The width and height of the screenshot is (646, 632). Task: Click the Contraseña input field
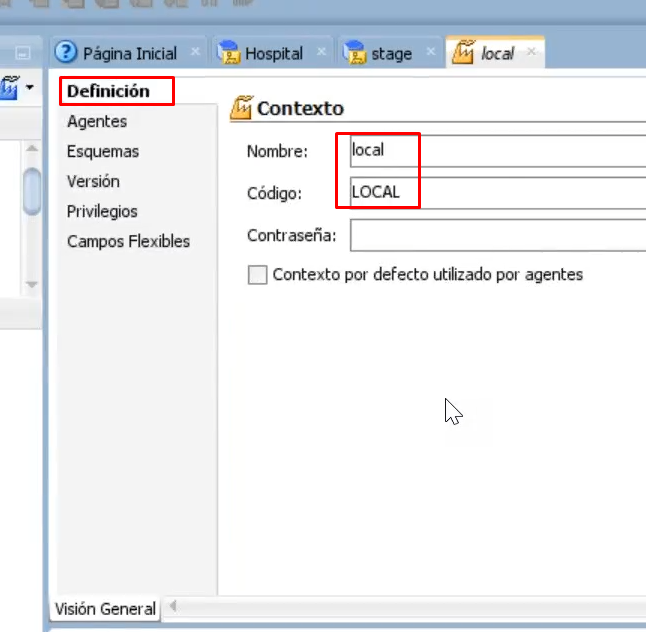coord(498,235)
